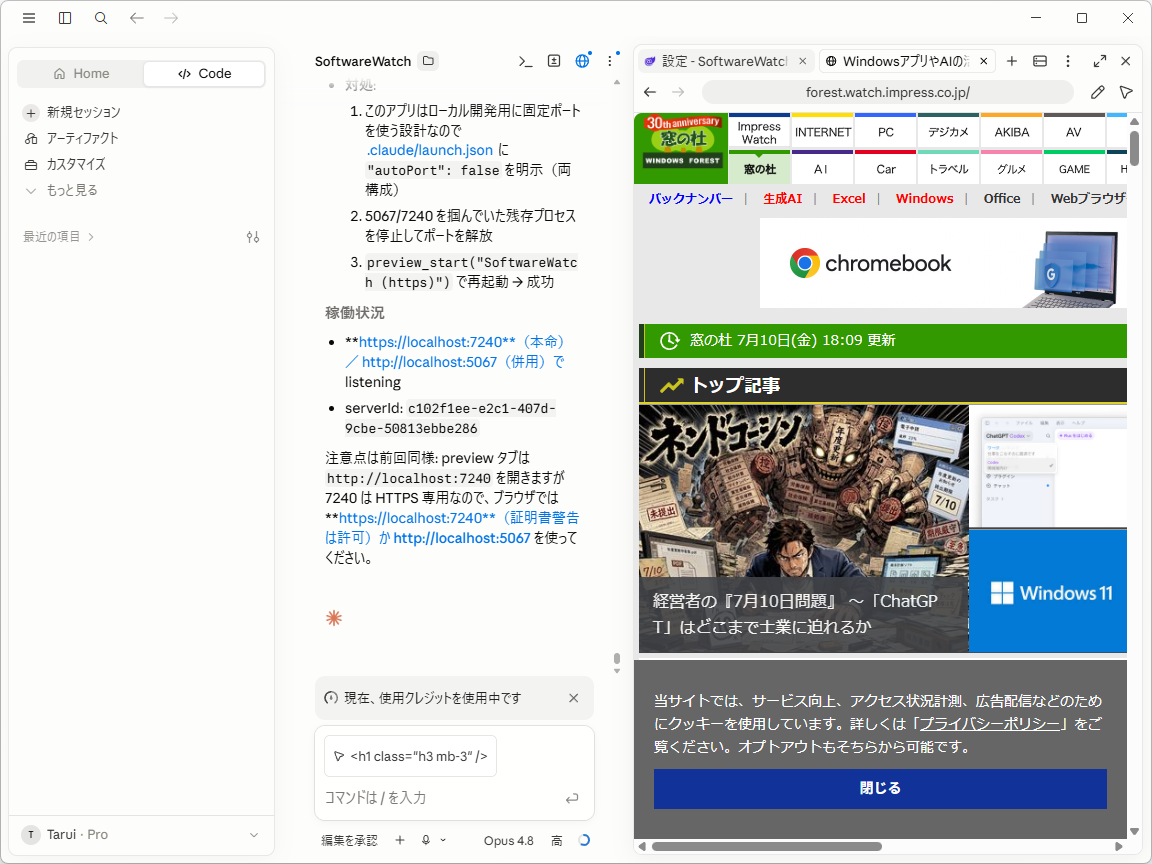Expand the 最近の項目 section
This screenshot has width=1152, height=864.
(58, 237)
